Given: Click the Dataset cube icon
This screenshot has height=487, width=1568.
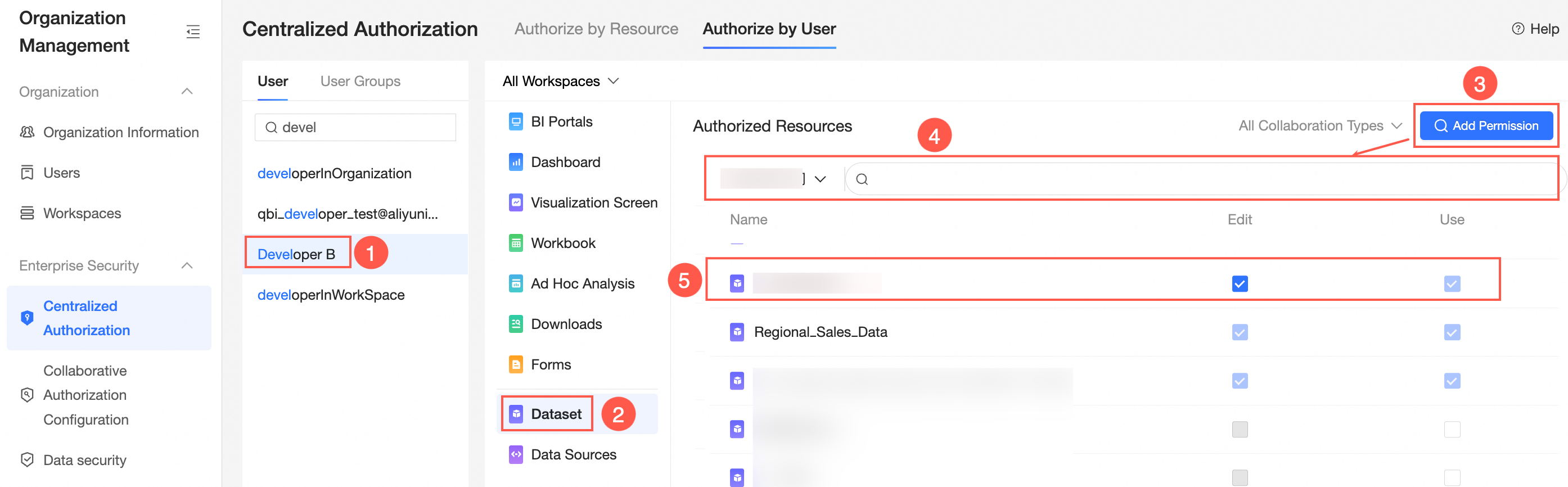Looking at the screenshot, I should [516, 414].
